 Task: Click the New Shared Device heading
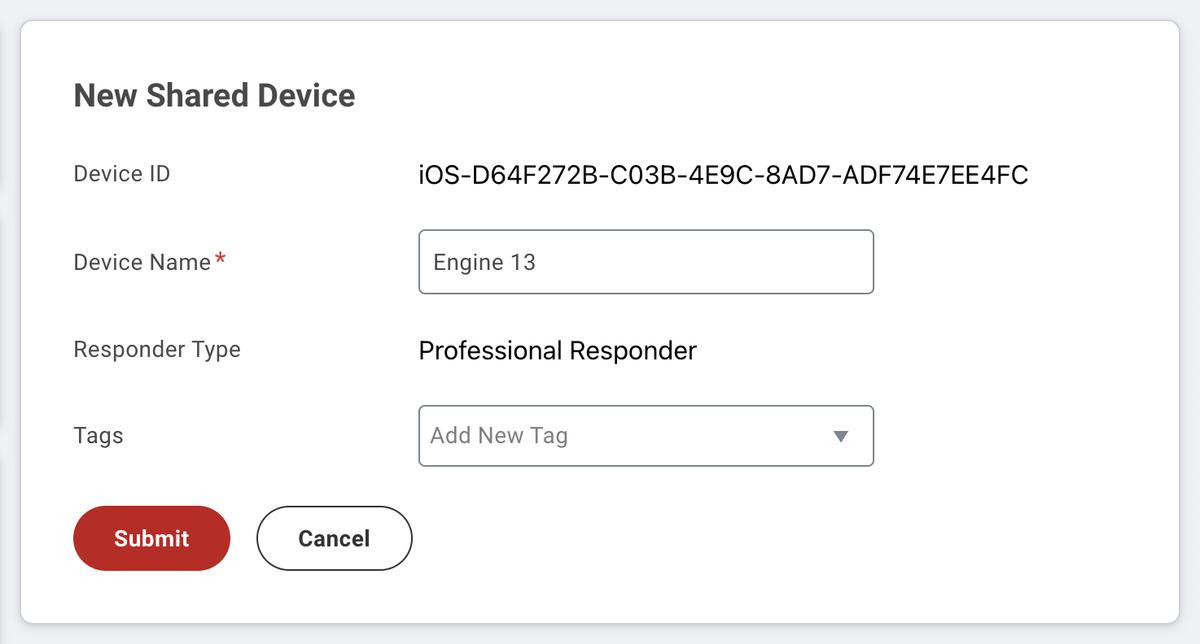pos(213,95)
